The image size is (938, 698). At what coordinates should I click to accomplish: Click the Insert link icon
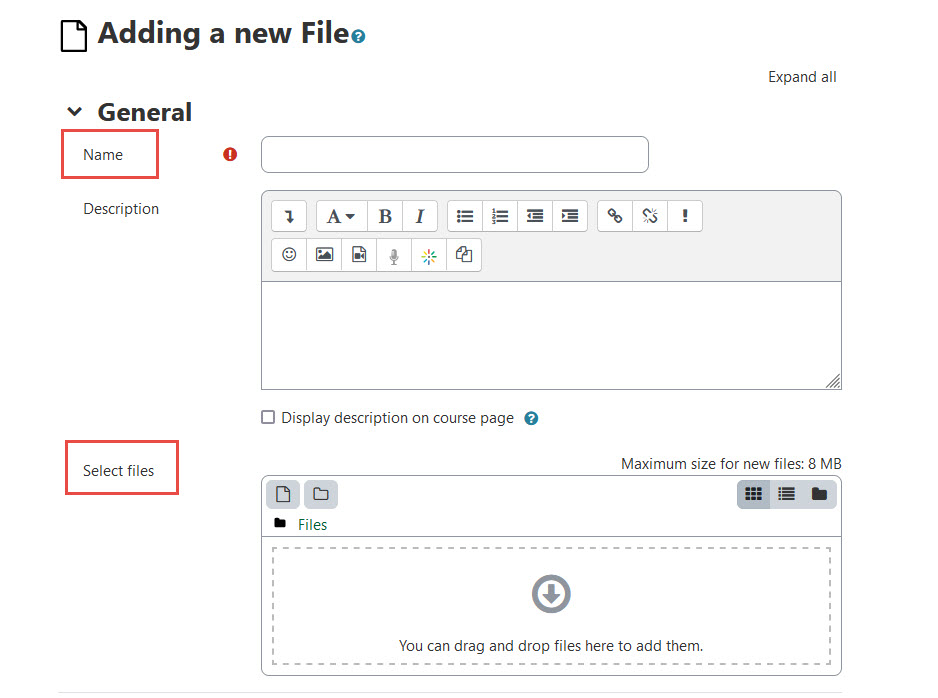[x=614, y=216]
